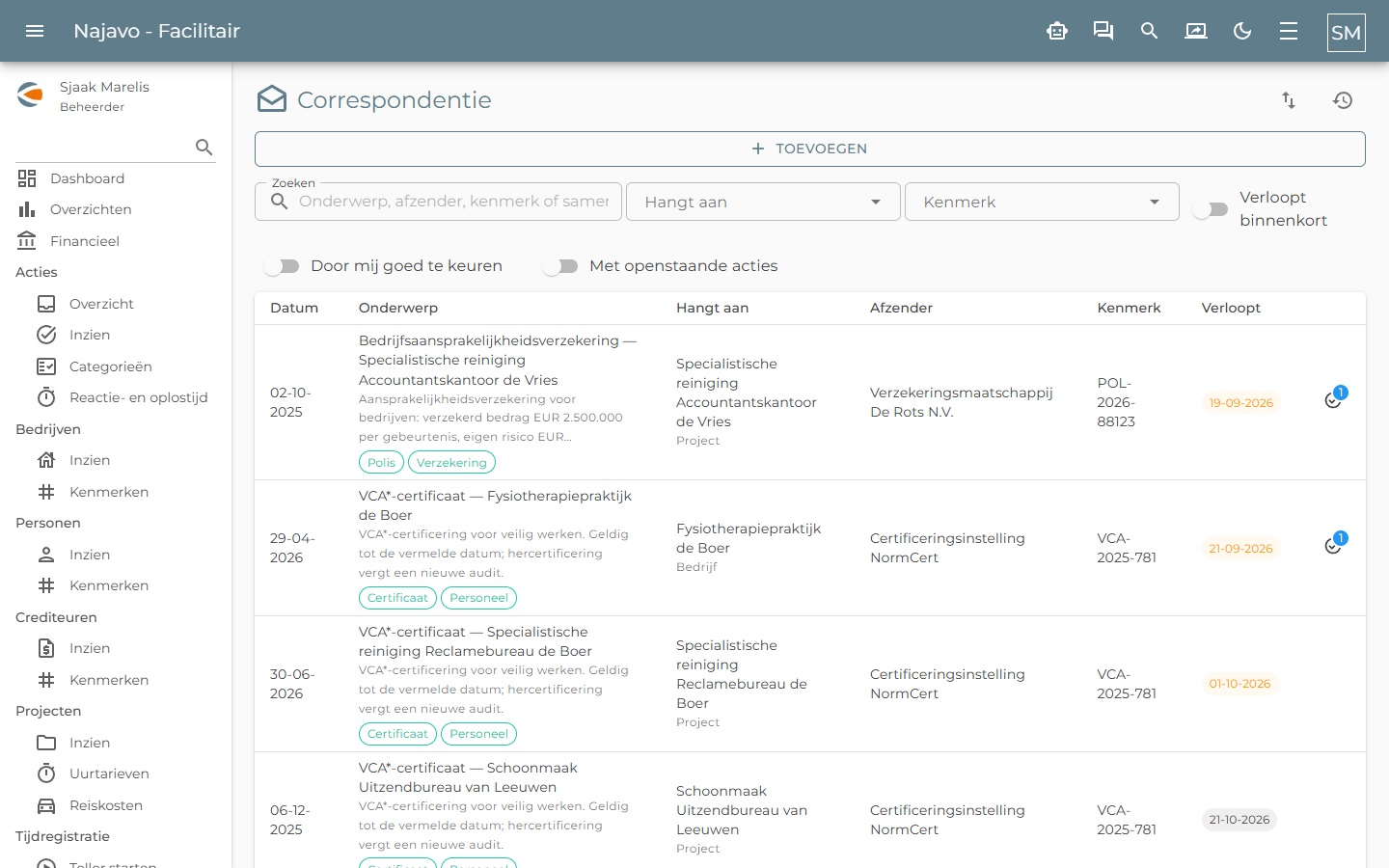Click the Verzekering tag chip

451,463
